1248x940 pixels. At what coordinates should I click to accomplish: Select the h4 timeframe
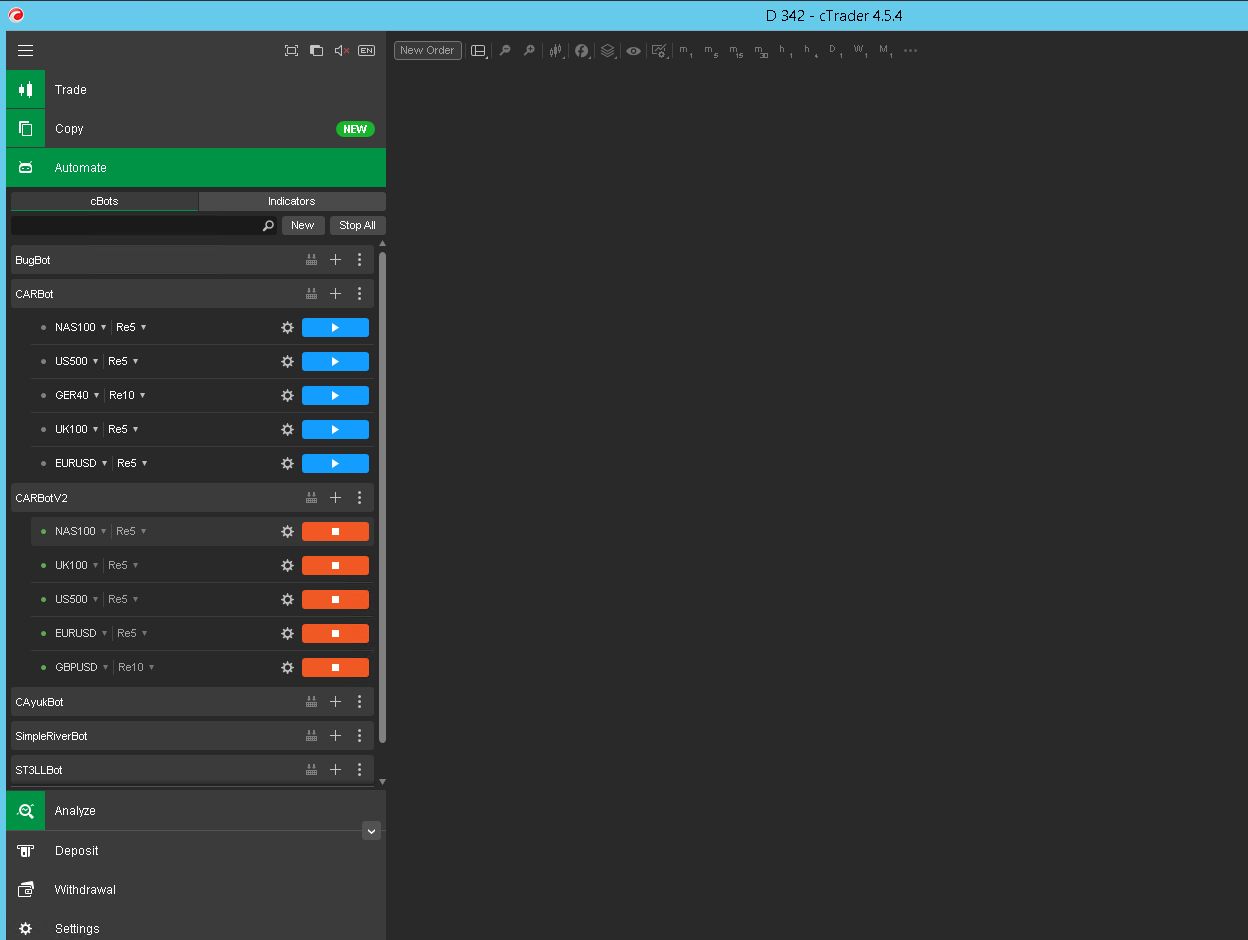click(810, 50)
